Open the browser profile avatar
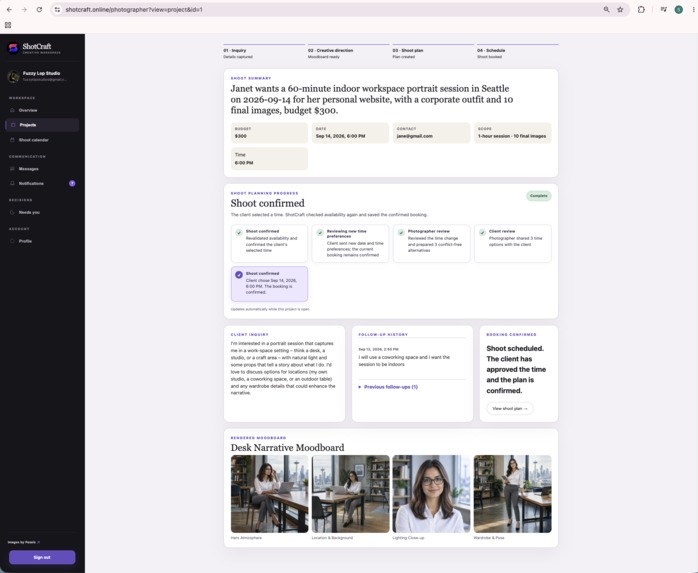This screenshot has height=573, width=698. click(678, 9)
